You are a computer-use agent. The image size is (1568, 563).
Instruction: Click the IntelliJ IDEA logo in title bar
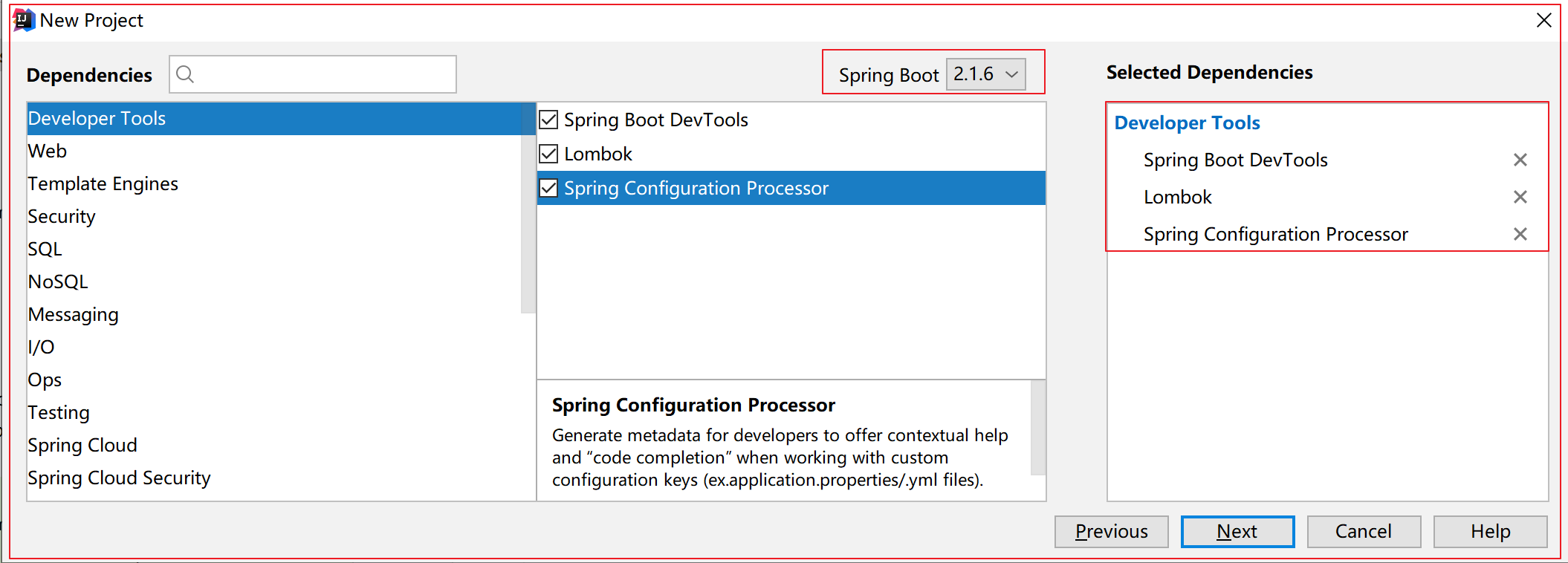(x=24, y=20)
